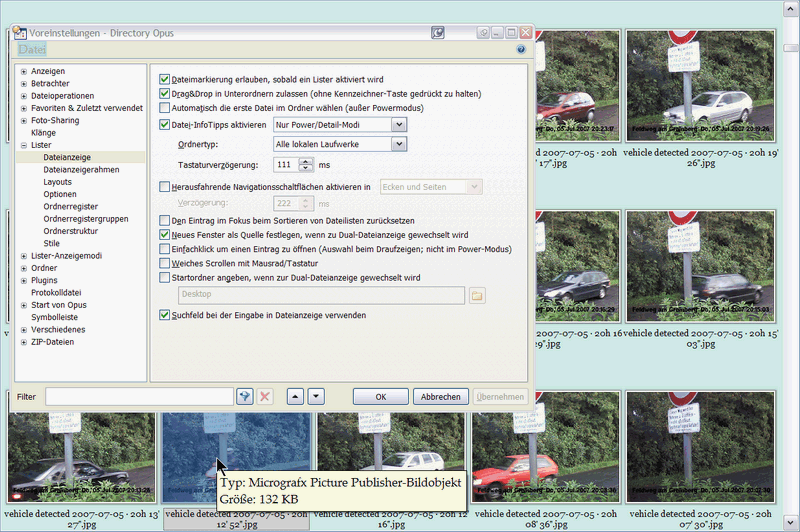
Task: Expand the Dateioperationen tree node
Action: click(x=24, y=96)
